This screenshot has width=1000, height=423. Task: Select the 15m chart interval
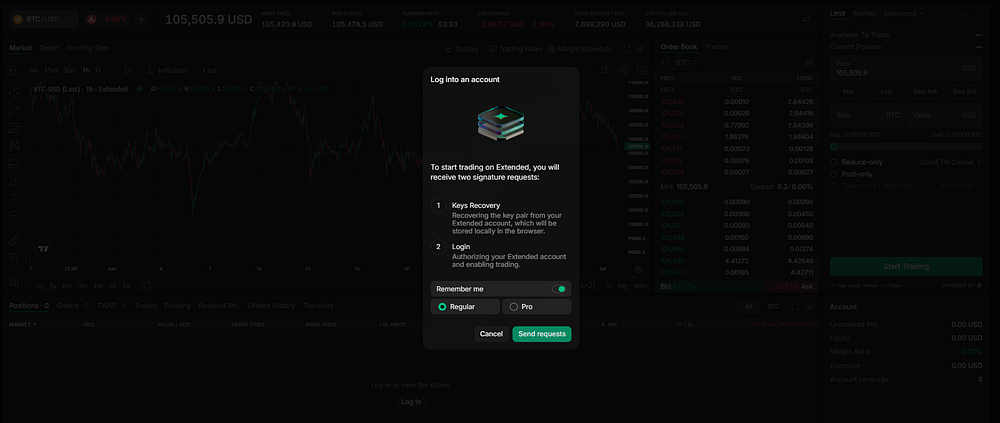(51, 70)
